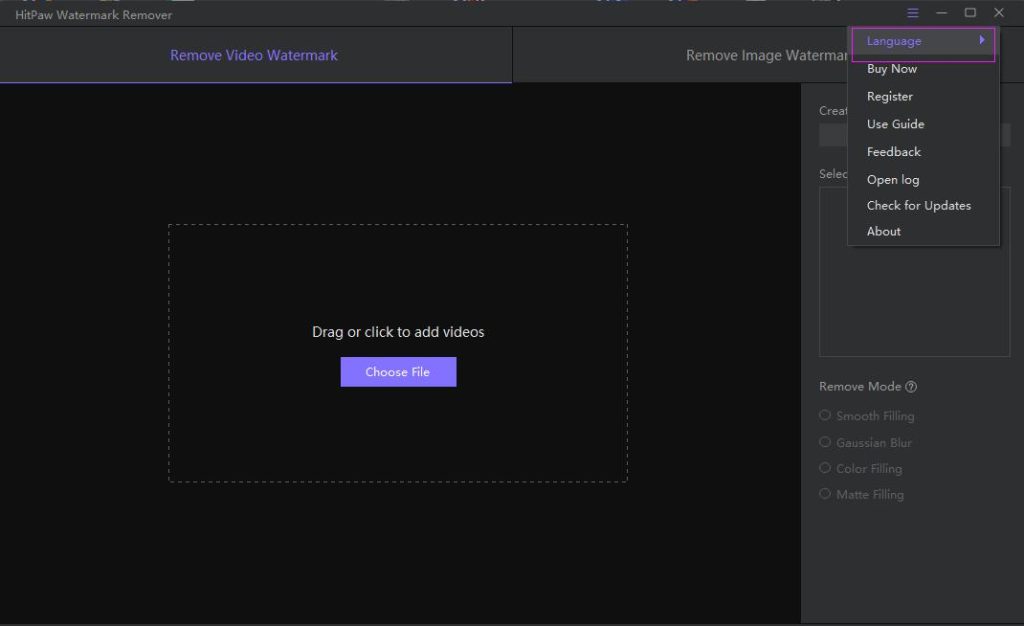Select the Smooth Filling radio button

coord(825,415)
